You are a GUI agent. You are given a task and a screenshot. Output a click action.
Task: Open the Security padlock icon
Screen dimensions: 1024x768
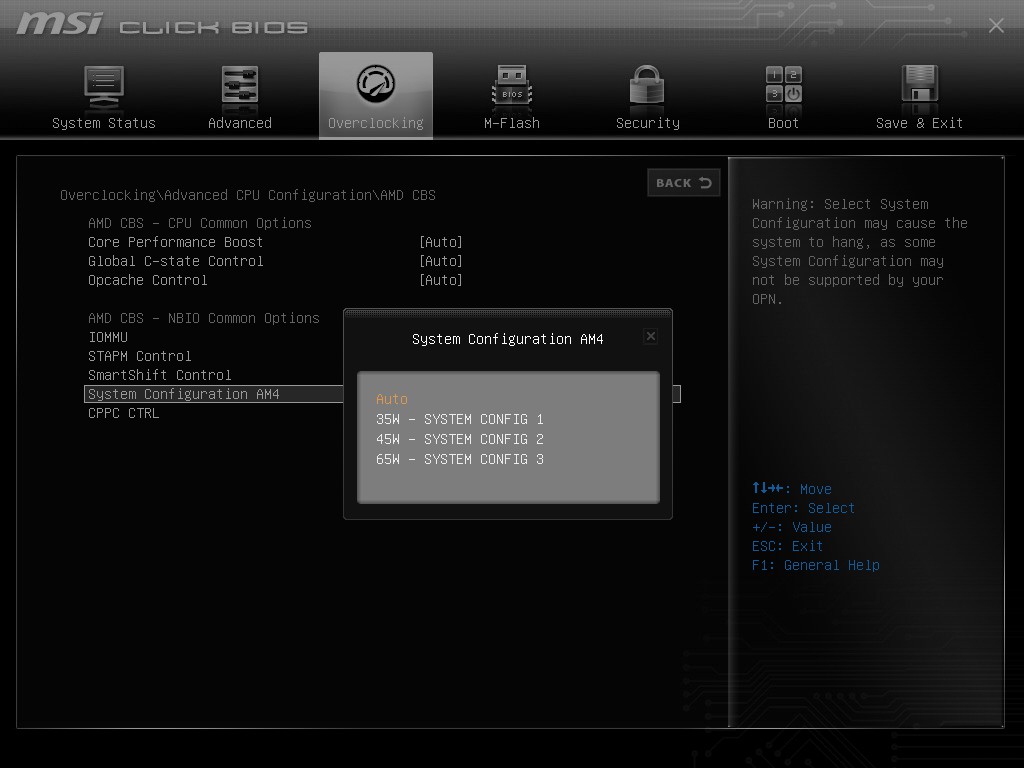(x=647, y=84)
